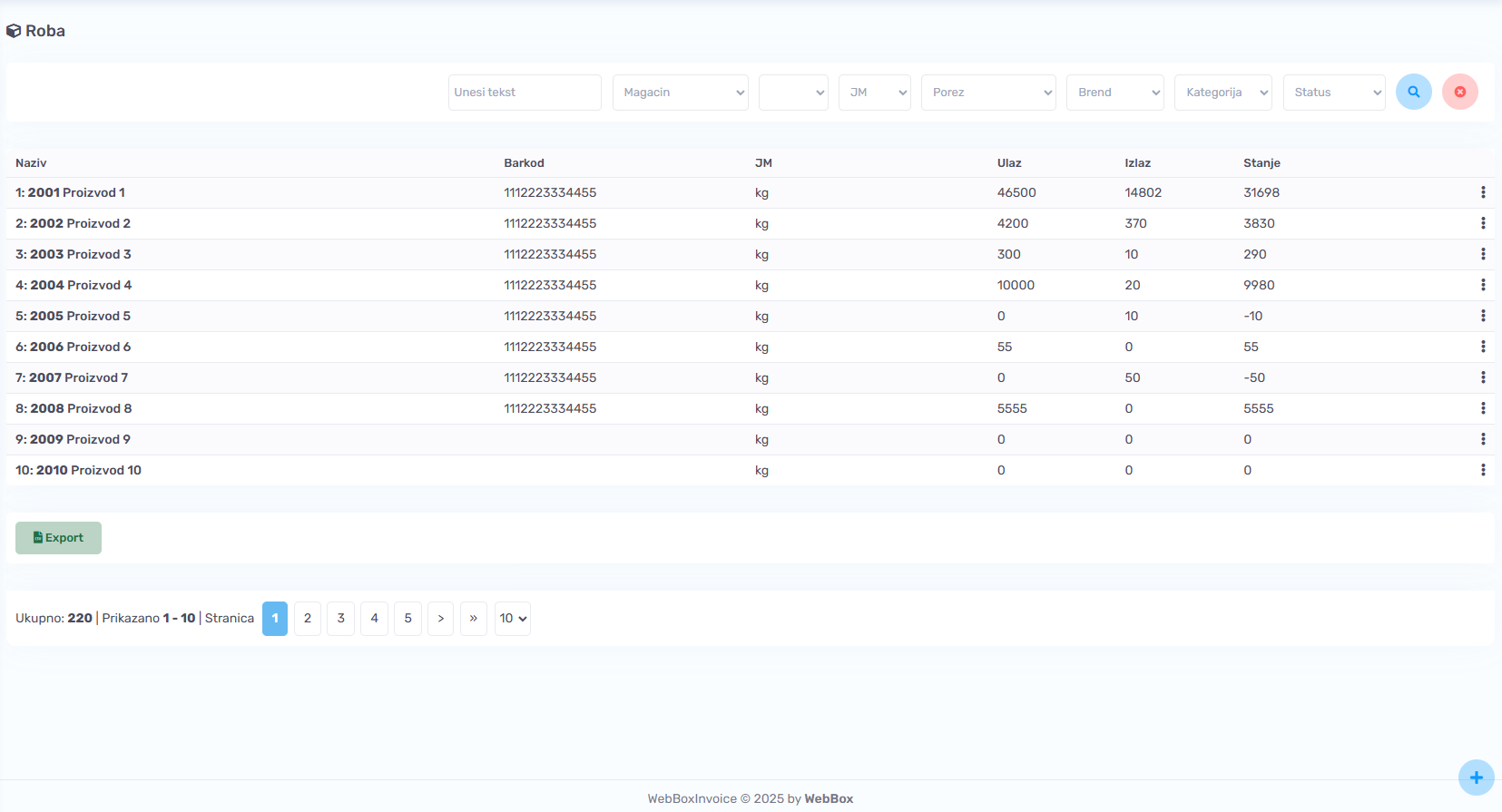This screenshot has height=812, width=1502.
Task: Jump to last page double arrow
Action: coord(474,619)
